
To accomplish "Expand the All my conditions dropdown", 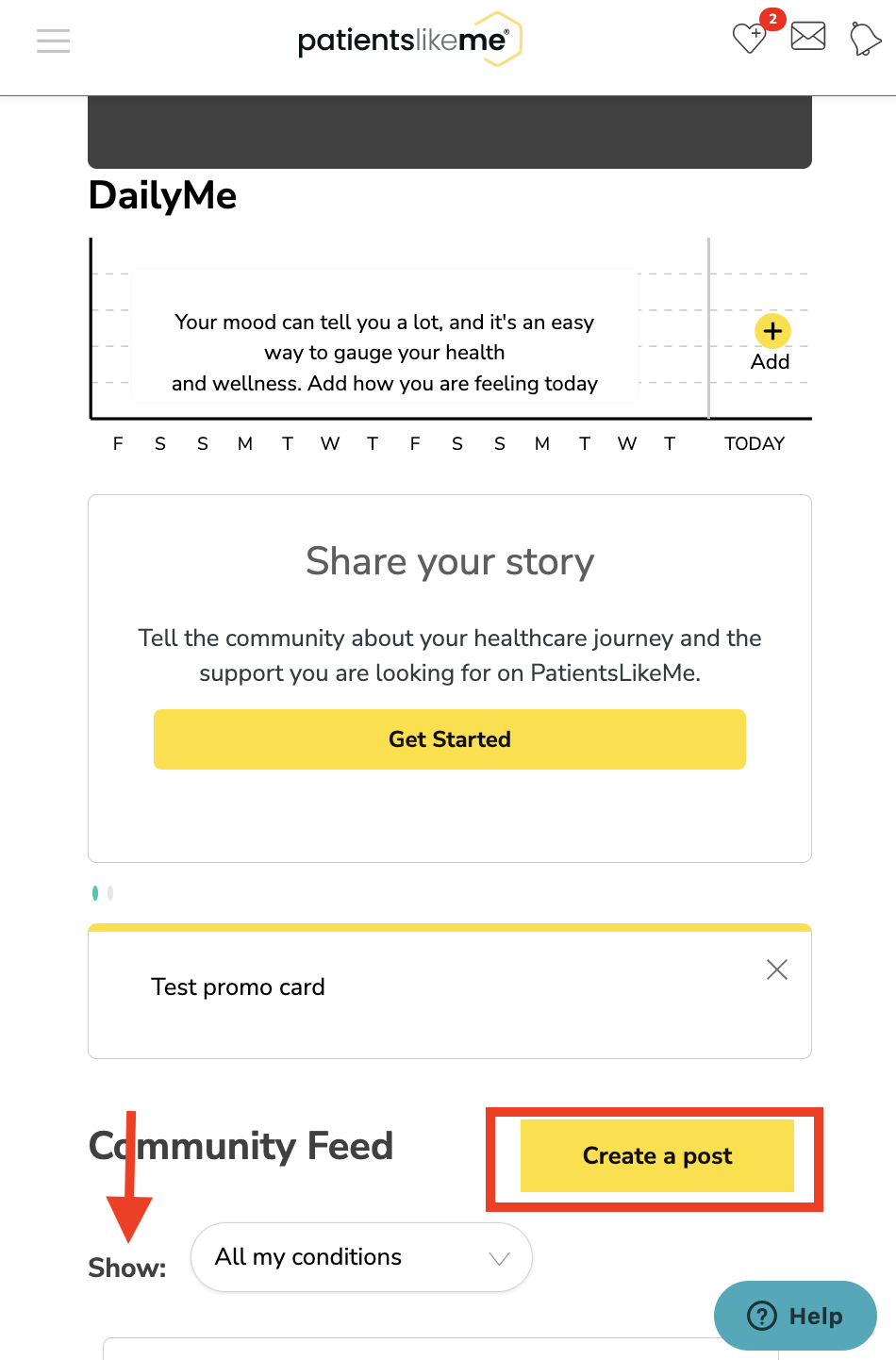I will pos(361,1257).
